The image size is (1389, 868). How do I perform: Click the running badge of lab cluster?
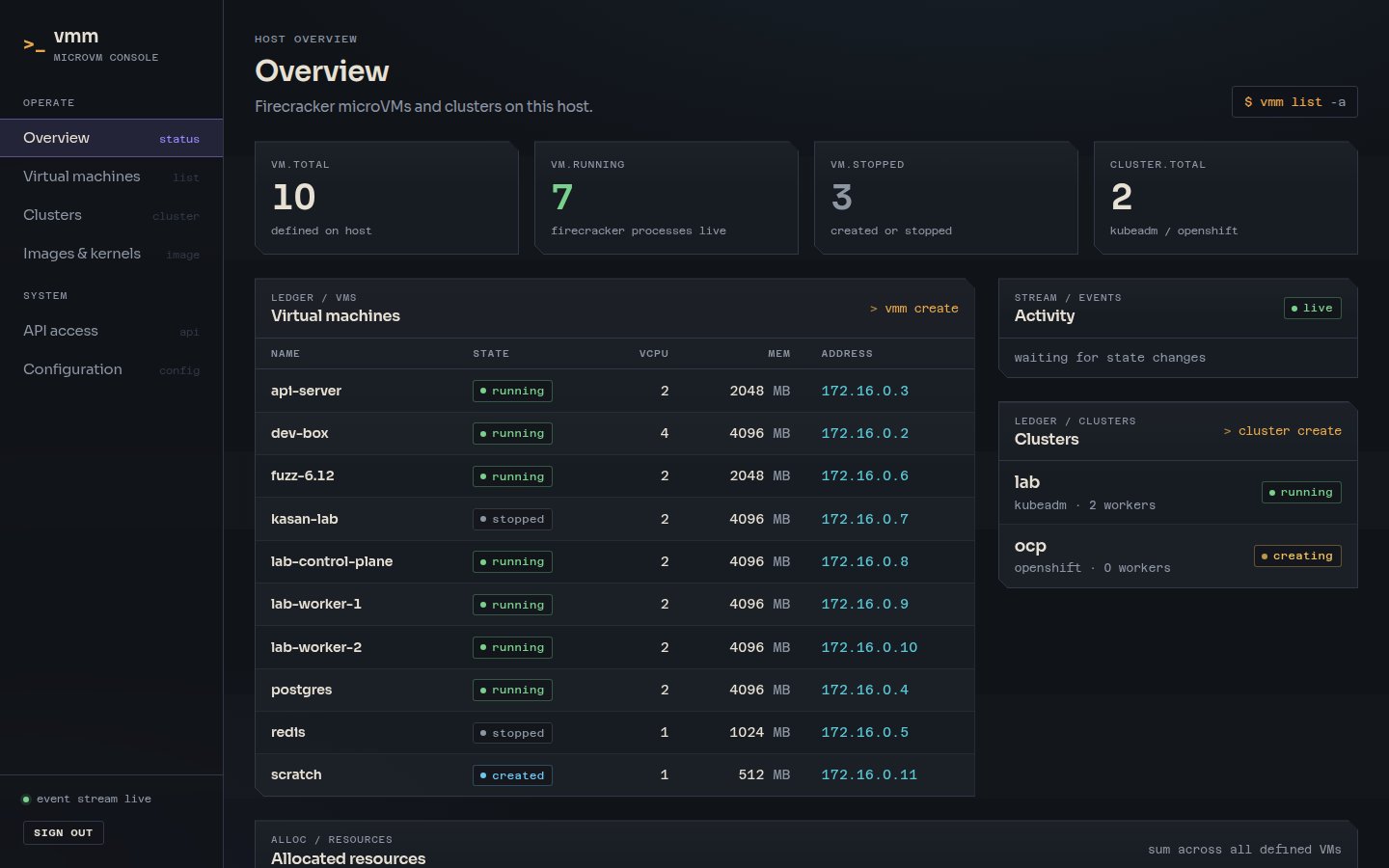[x=1301, y=492]
